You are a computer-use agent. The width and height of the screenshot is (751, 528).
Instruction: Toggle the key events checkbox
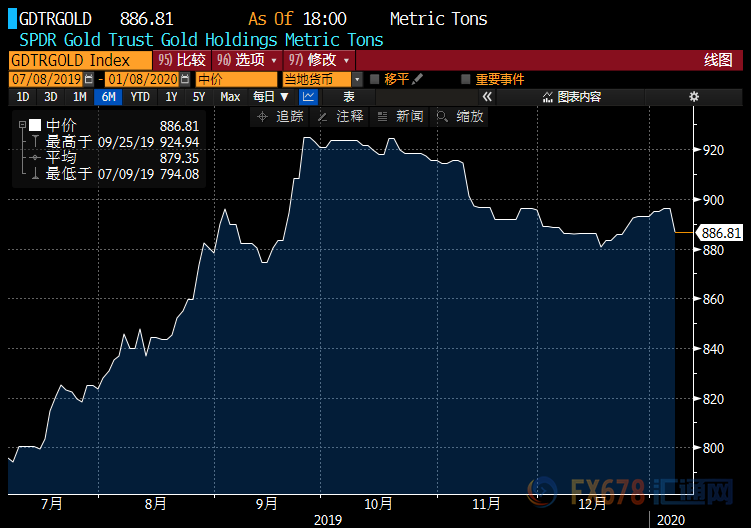click(466, 79)
